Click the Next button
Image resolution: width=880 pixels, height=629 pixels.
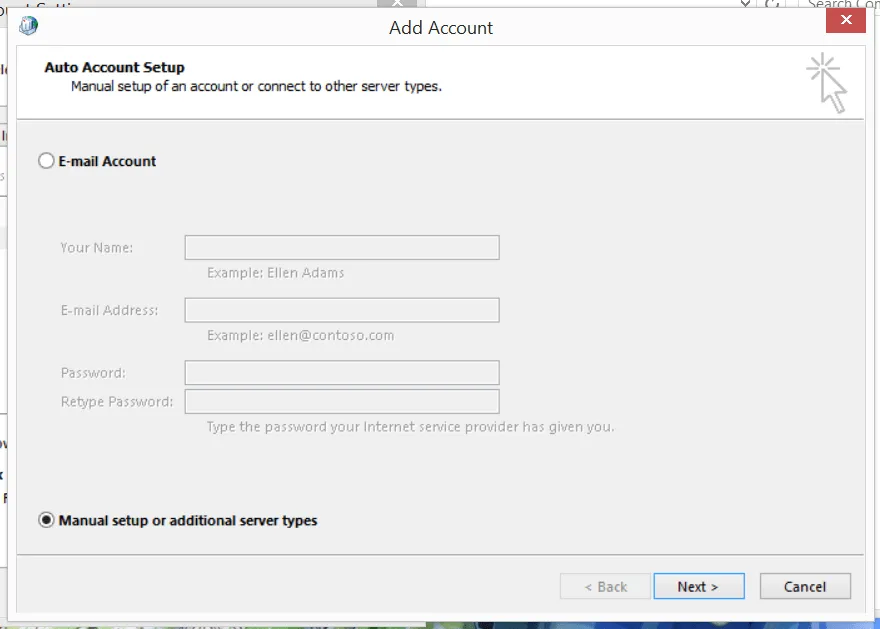click(x=698, y=587)
